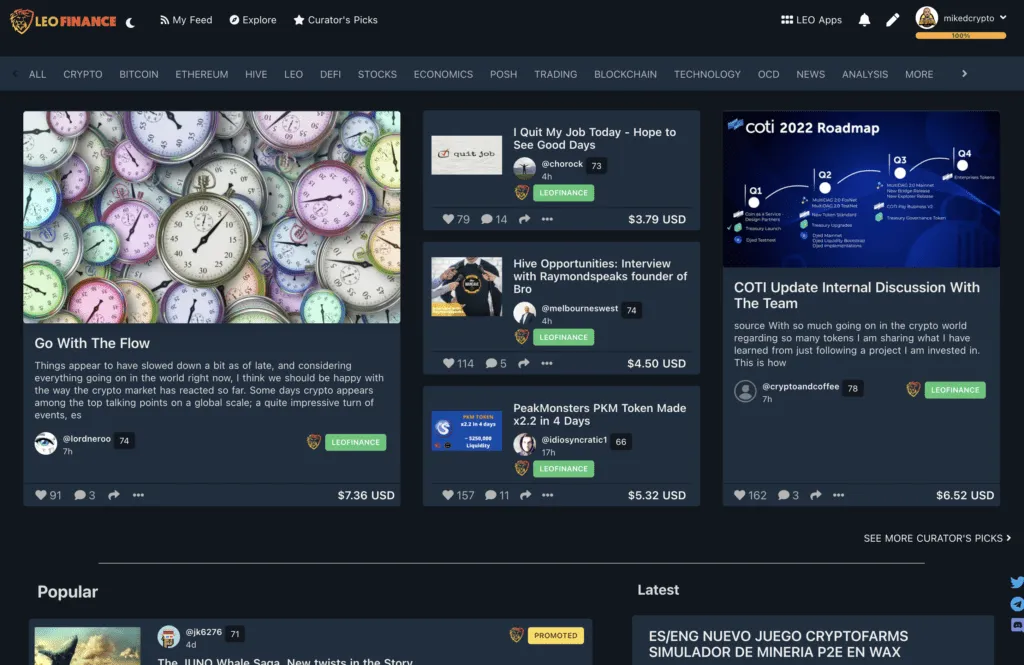The image size is (1024, 665).
Task: Share the Go With The Flow post
Action: pyautogui.click(x=114, y=495)
